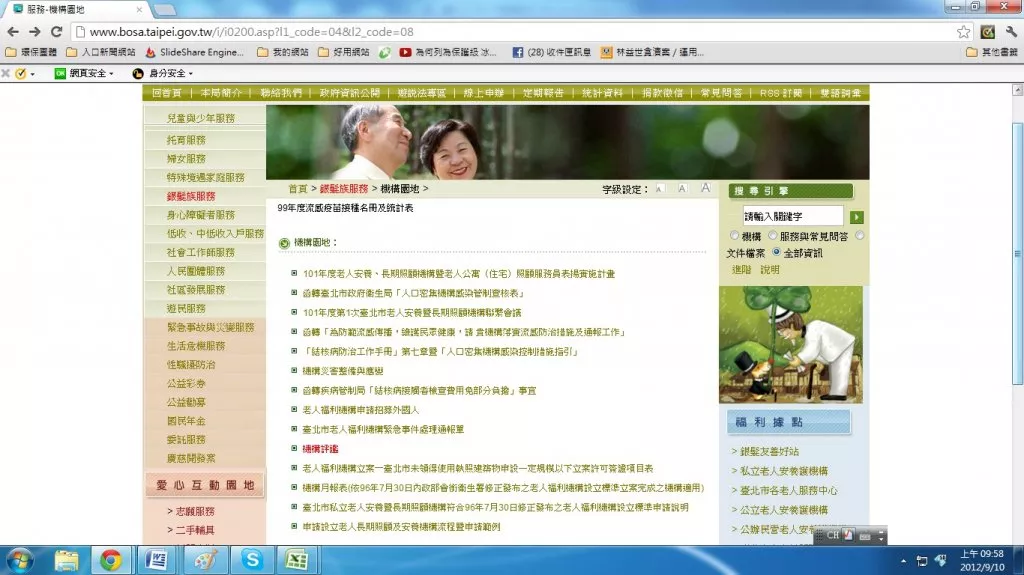Open sidebar link 銀髮族服務
Screen dimensions: 1024x575
click(191, 196)
